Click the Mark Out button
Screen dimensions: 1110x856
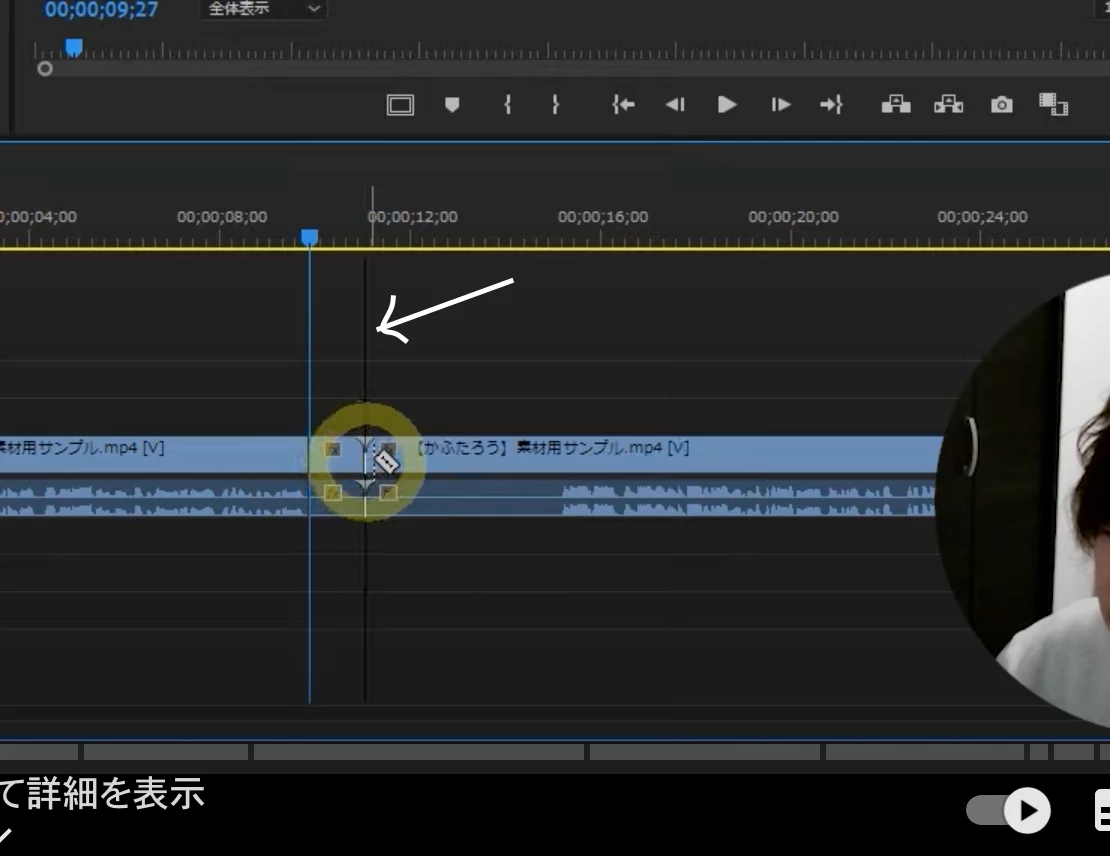(x=556, y=105)
